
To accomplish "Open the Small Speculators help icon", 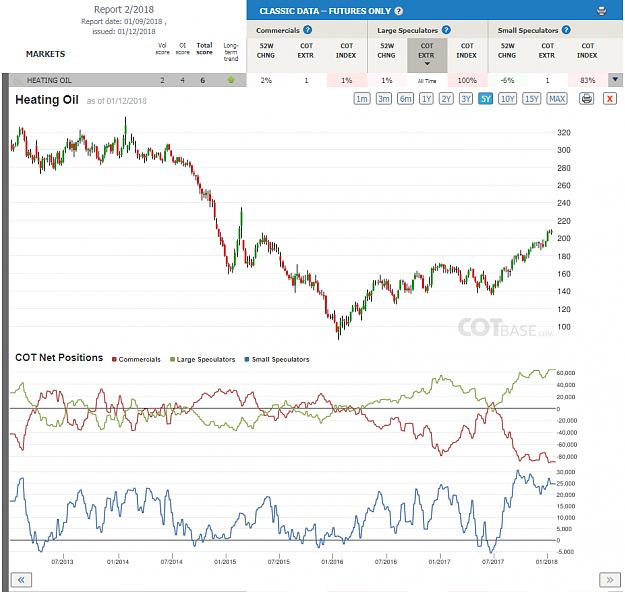I will point(566,30).
